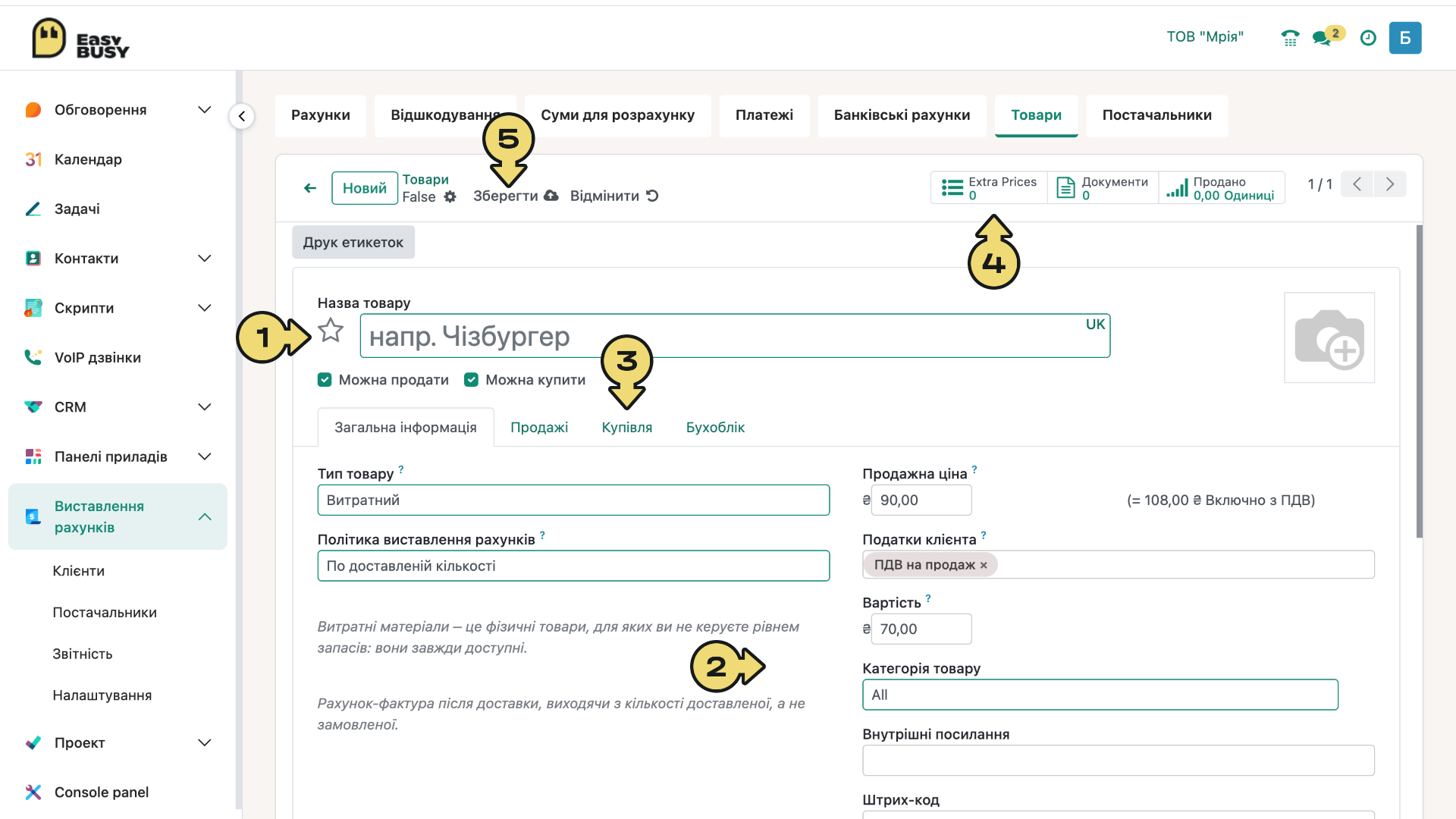Open Панелі приладів sidebar item
This screenshot has width=1456, height=819.
[x=111, y=457]
